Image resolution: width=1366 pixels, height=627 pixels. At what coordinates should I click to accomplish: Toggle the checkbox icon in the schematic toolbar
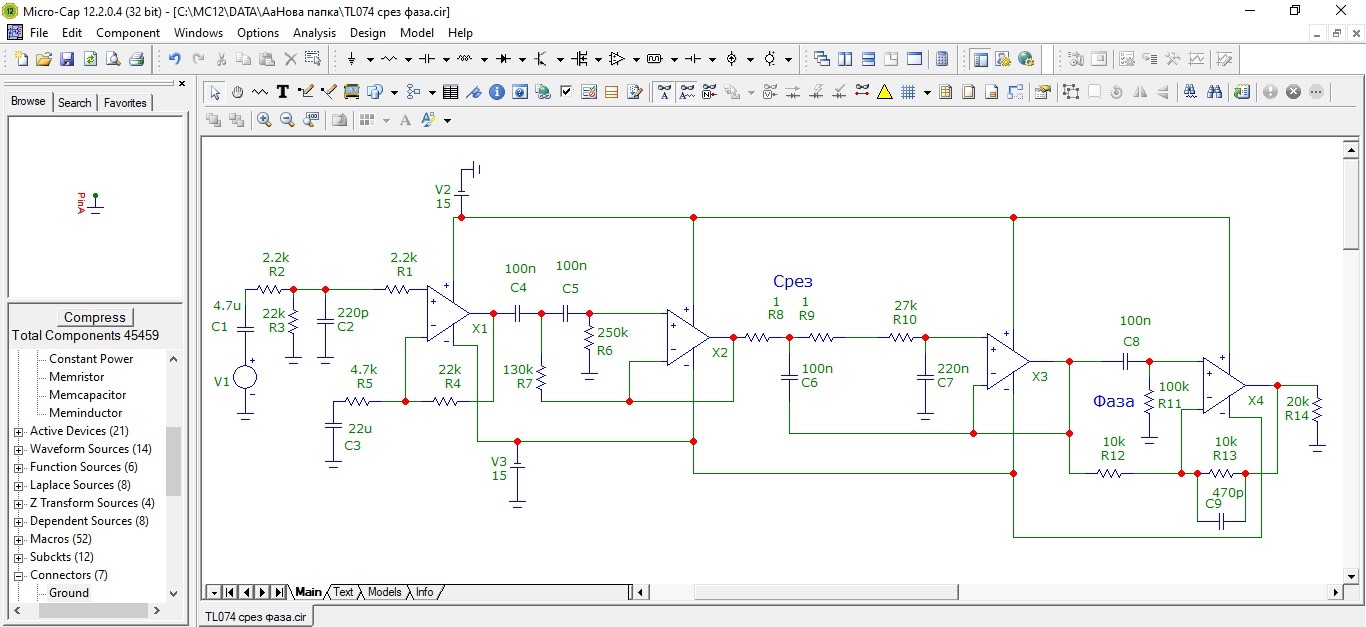click(x=566, y=92)
